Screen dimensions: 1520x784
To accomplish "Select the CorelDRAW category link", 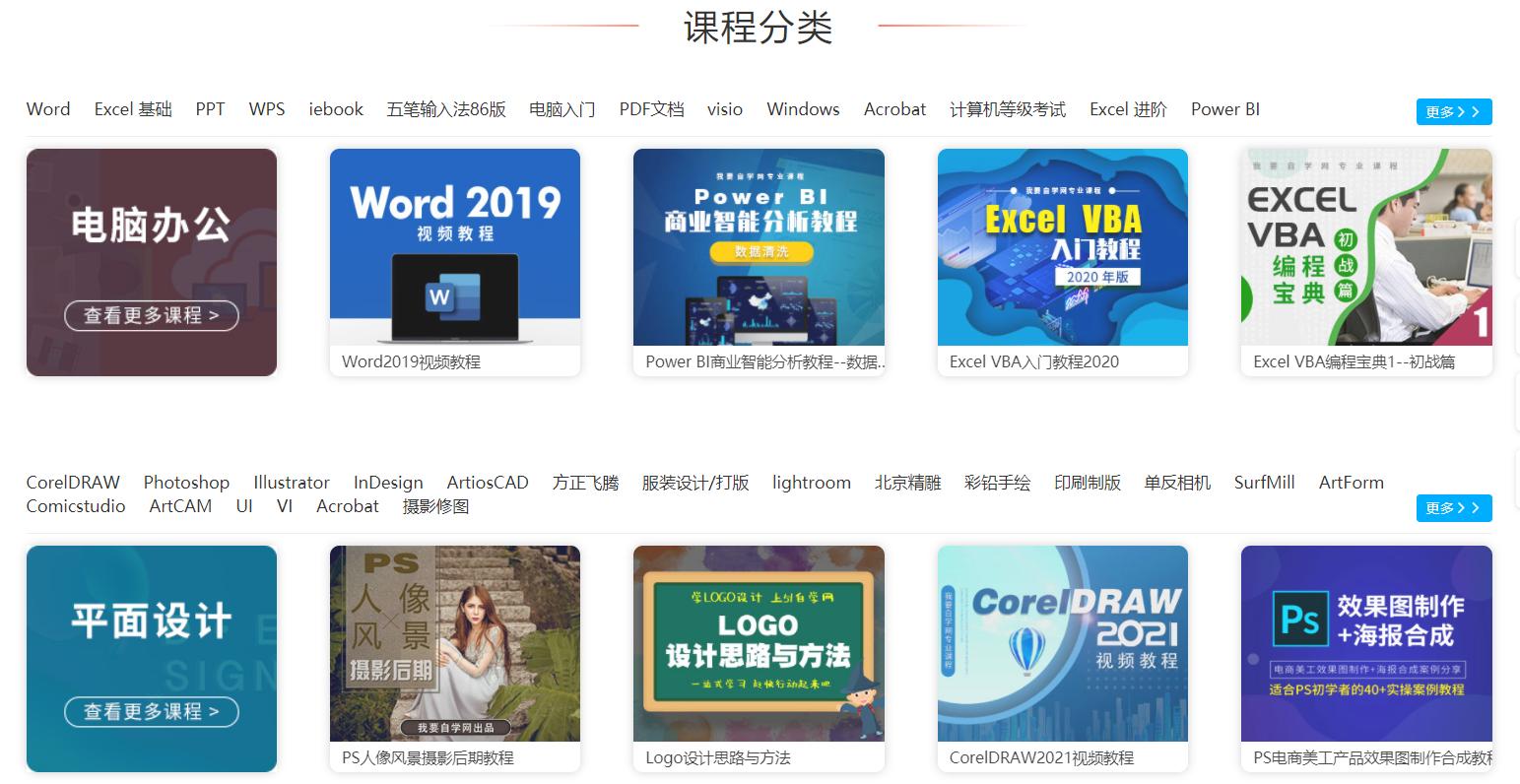I will pos(73,483).
